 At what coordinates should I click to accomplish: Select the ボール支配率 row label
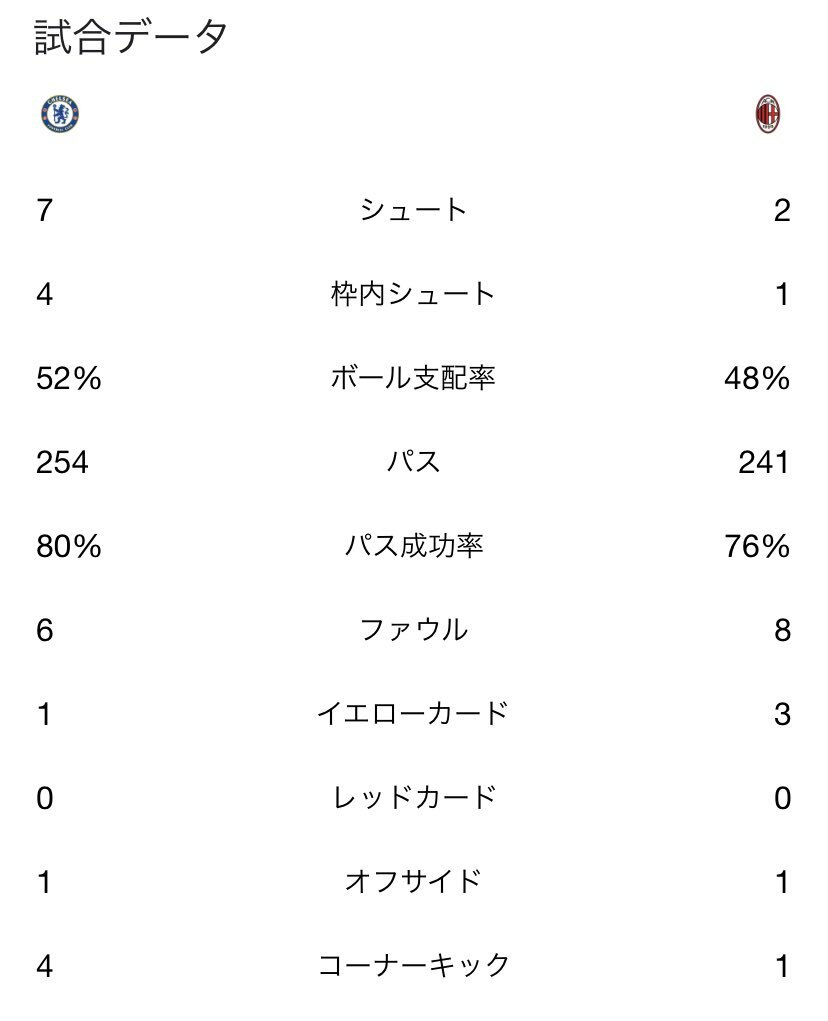tap(413, 378)
